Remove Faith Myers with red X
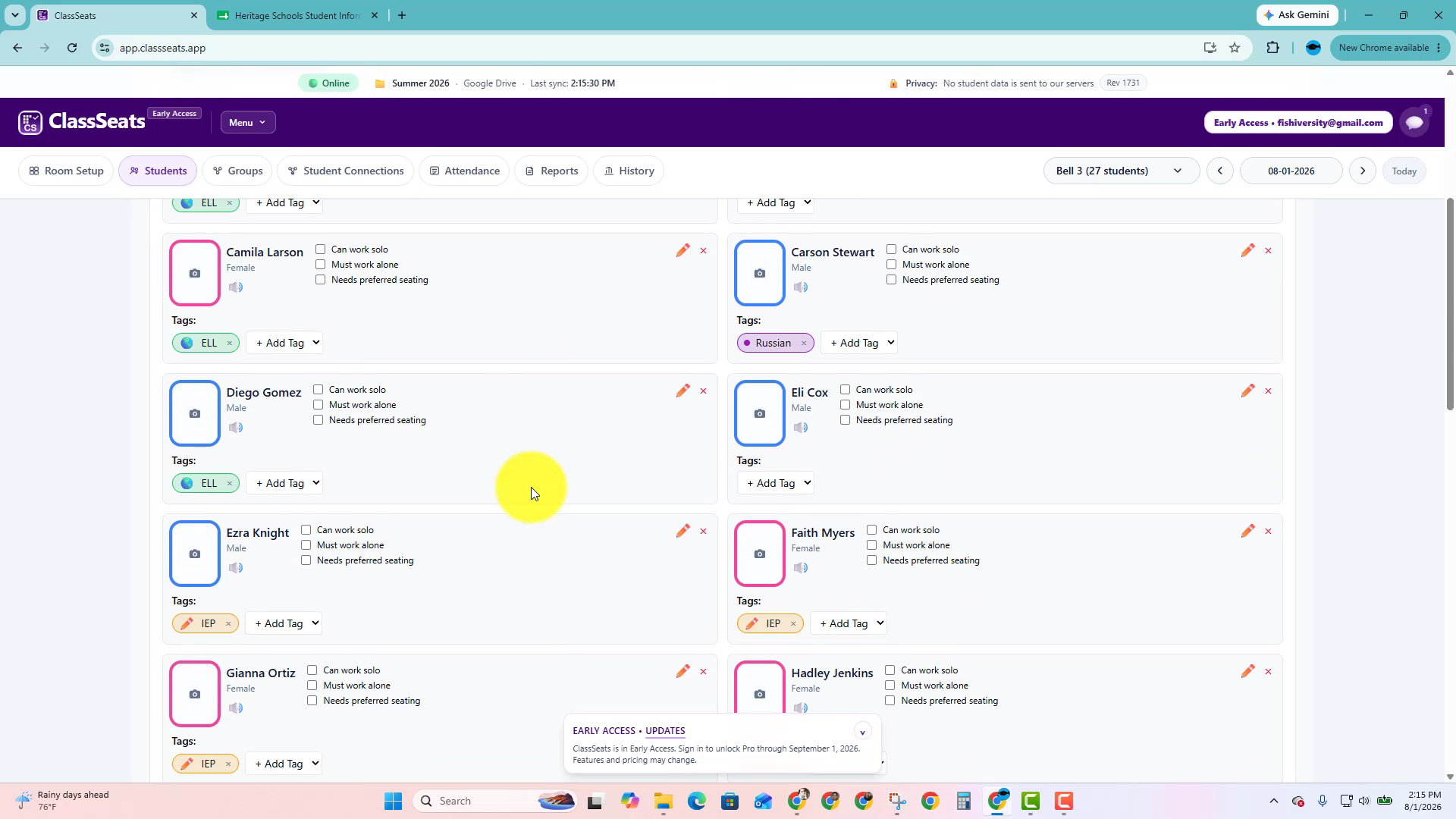Viewport: 1456px width, 819px height. tap(1268, 532)
